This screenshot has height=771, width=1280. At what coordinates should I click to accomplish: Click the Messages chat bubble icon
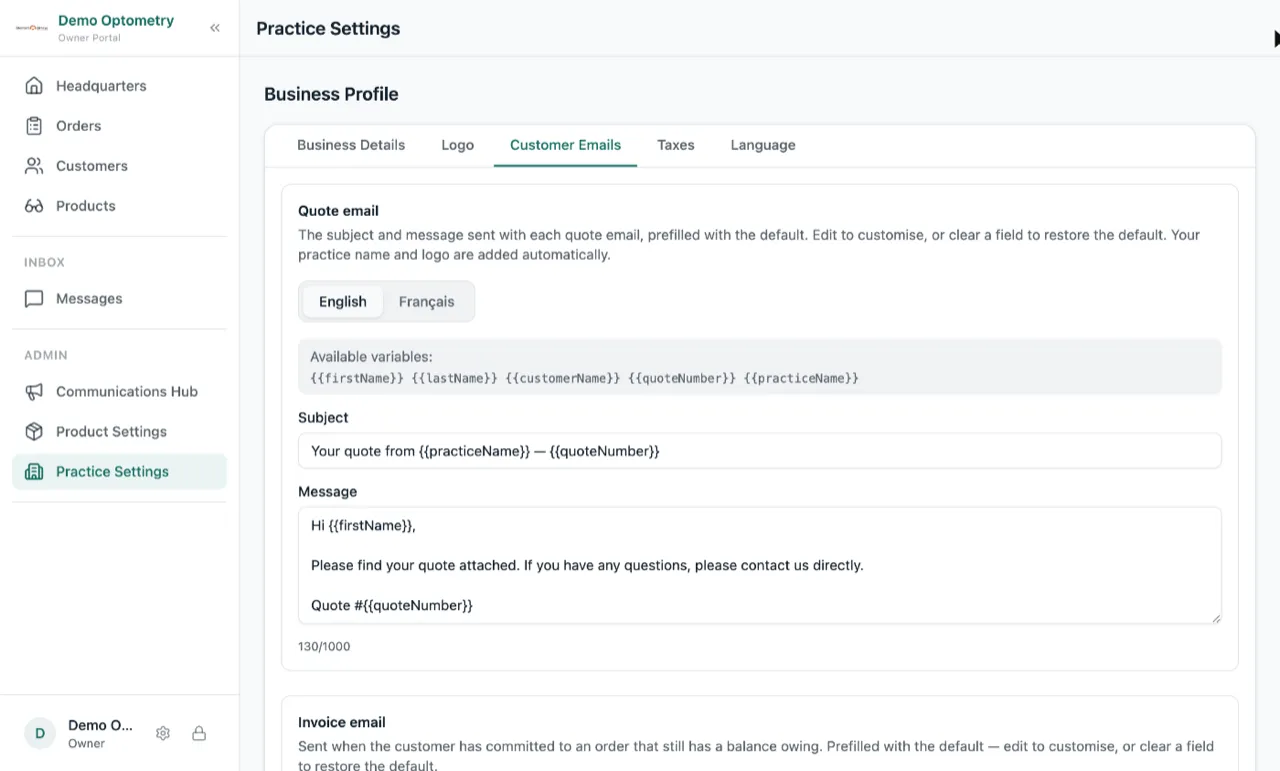pos(34,299)
